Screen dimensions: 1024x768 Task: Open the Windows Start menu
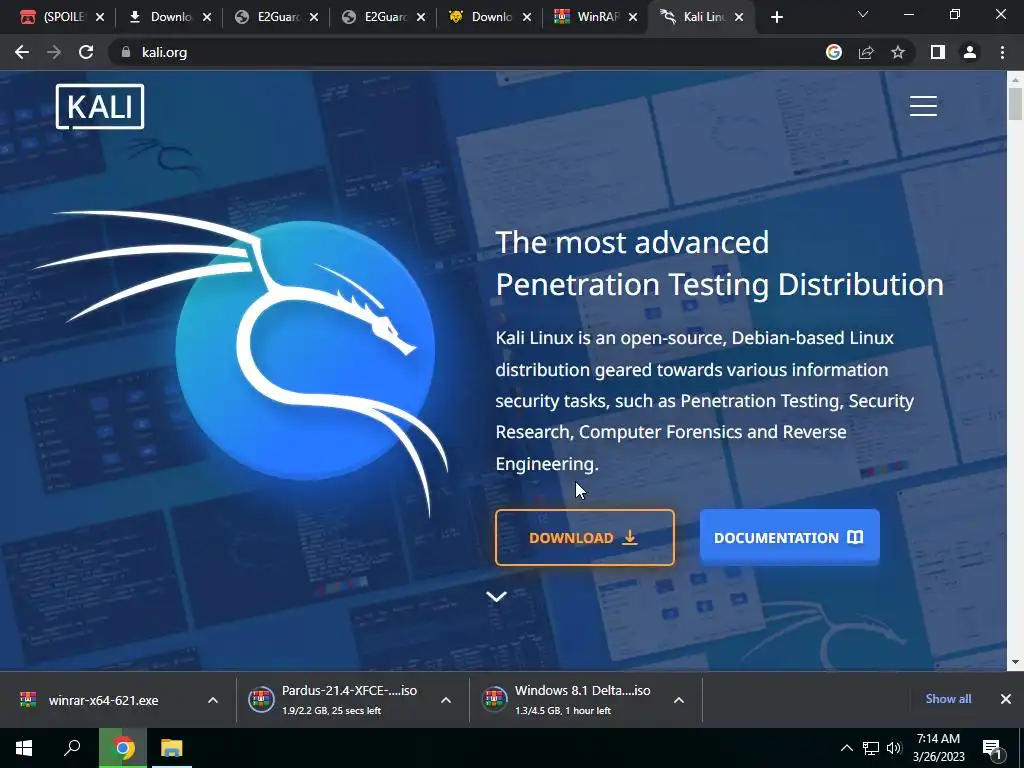pos(24,748)
